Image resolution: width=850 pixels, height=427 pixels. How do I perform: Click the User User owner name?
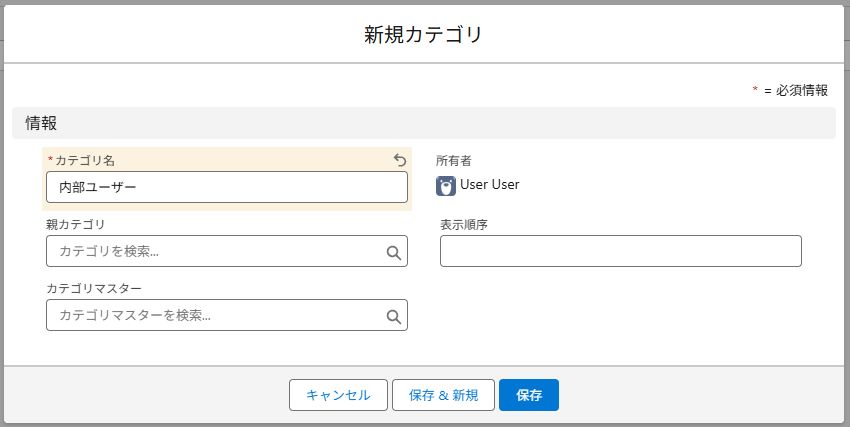tap(490, 185)
